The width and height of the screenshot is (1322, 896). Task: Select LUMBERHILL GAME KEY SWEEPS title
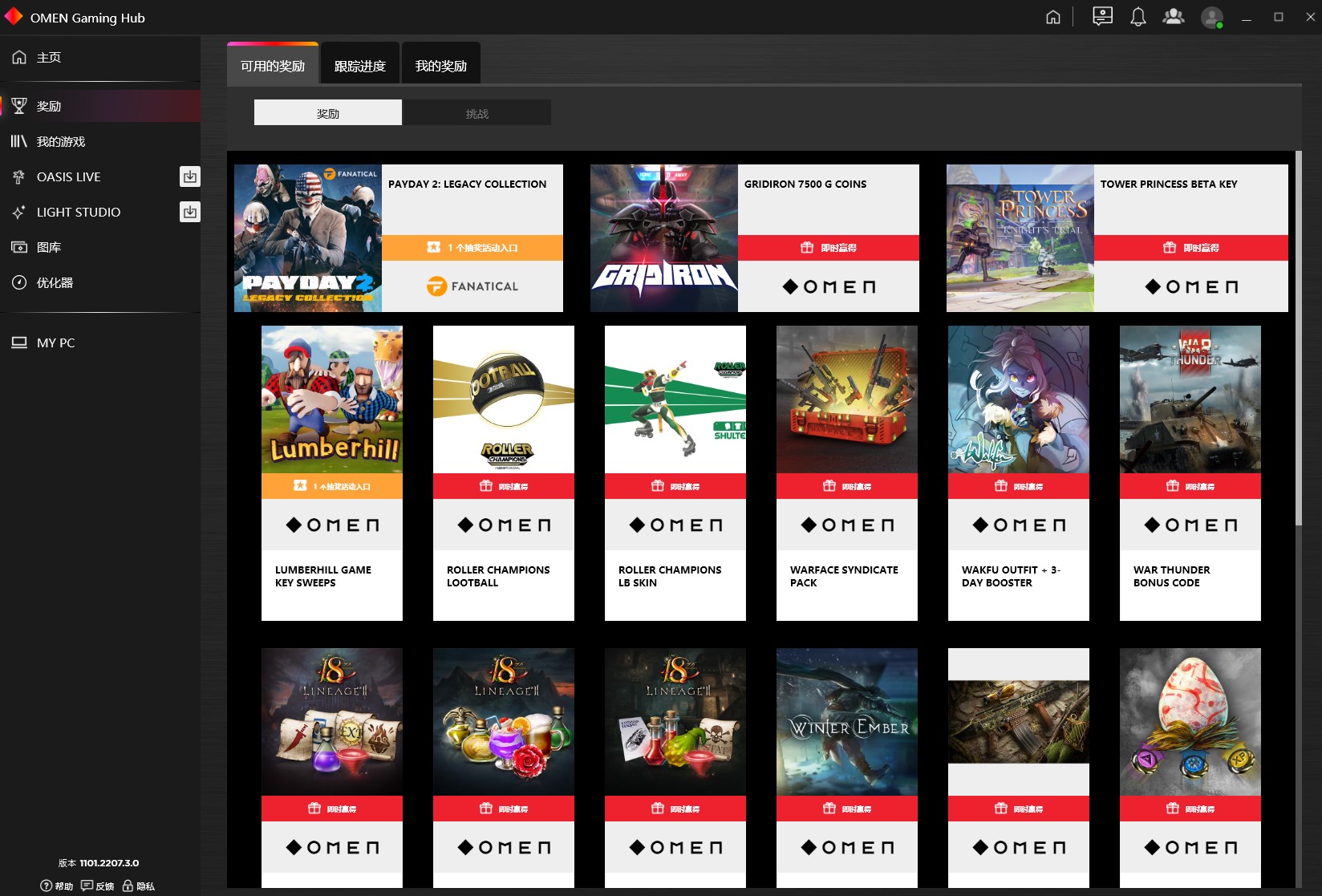(x=323, y=576)
